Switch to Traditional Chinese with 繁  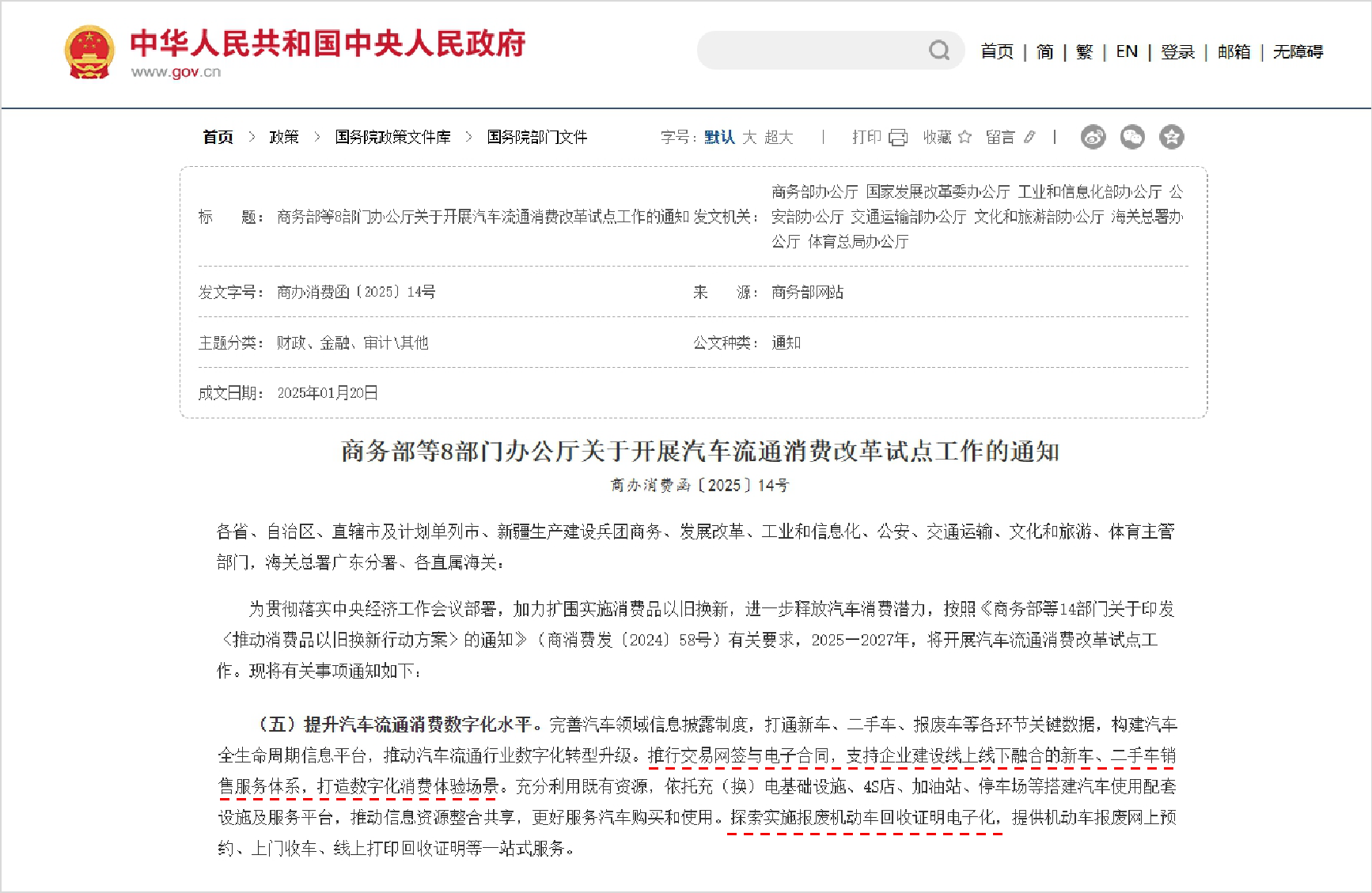pyautogui.click(x=1084, y=51)
